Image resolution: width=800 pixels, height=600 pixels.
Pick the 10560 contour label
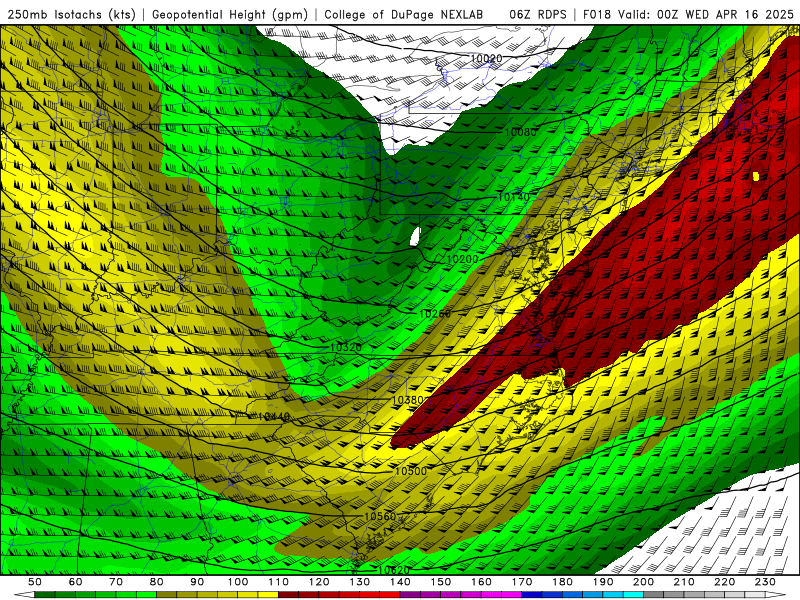click(x=380, y=516)
